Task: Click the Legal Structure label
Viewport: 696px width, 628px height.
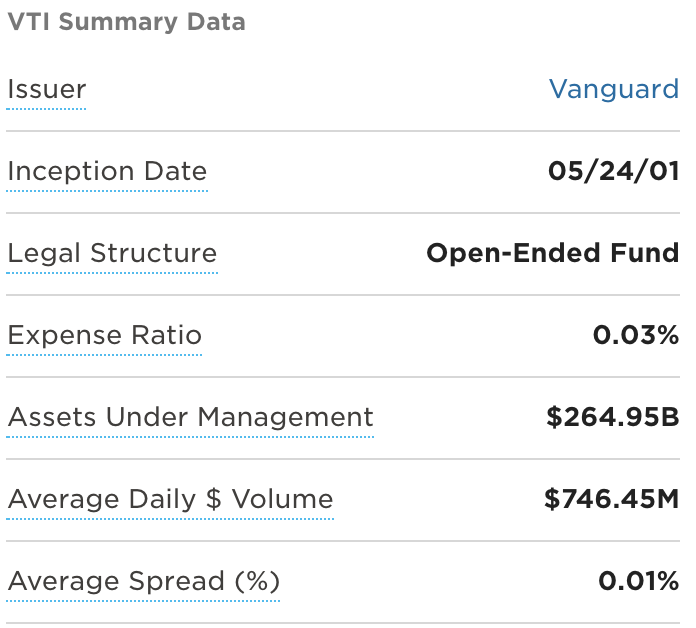Action: pos(112,254)
